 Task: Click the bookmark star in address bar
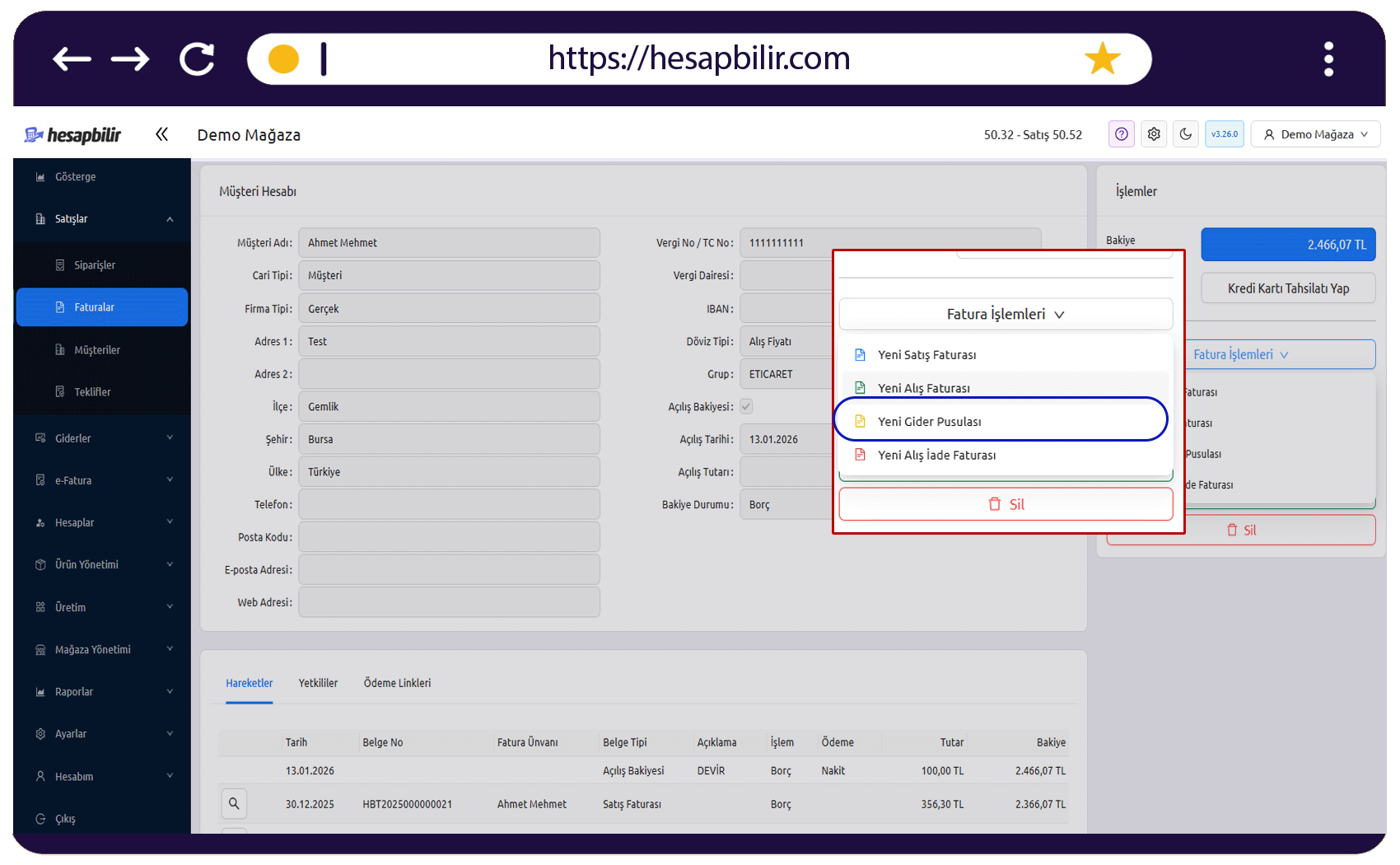tap(1102, 58)
